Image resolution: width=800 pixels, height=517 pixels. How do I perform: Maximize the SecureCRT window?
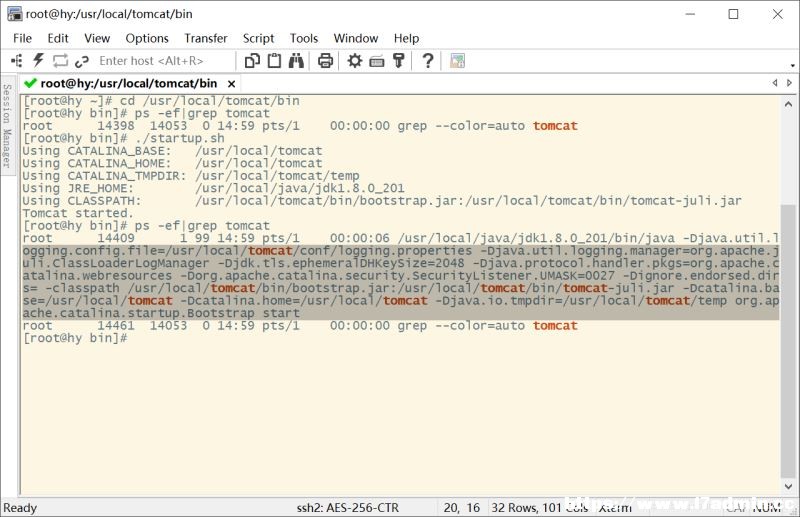pos(733,14)
